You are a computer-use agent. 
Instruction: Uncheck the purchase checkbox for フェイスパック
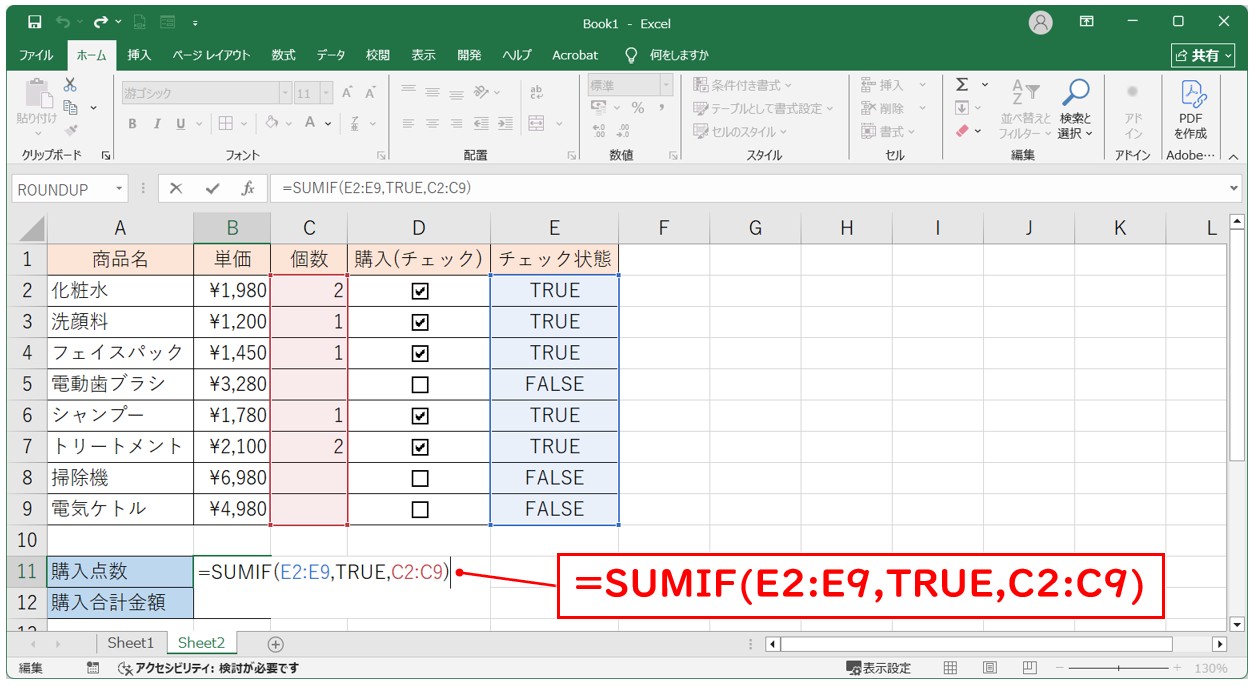coord(420,353)
